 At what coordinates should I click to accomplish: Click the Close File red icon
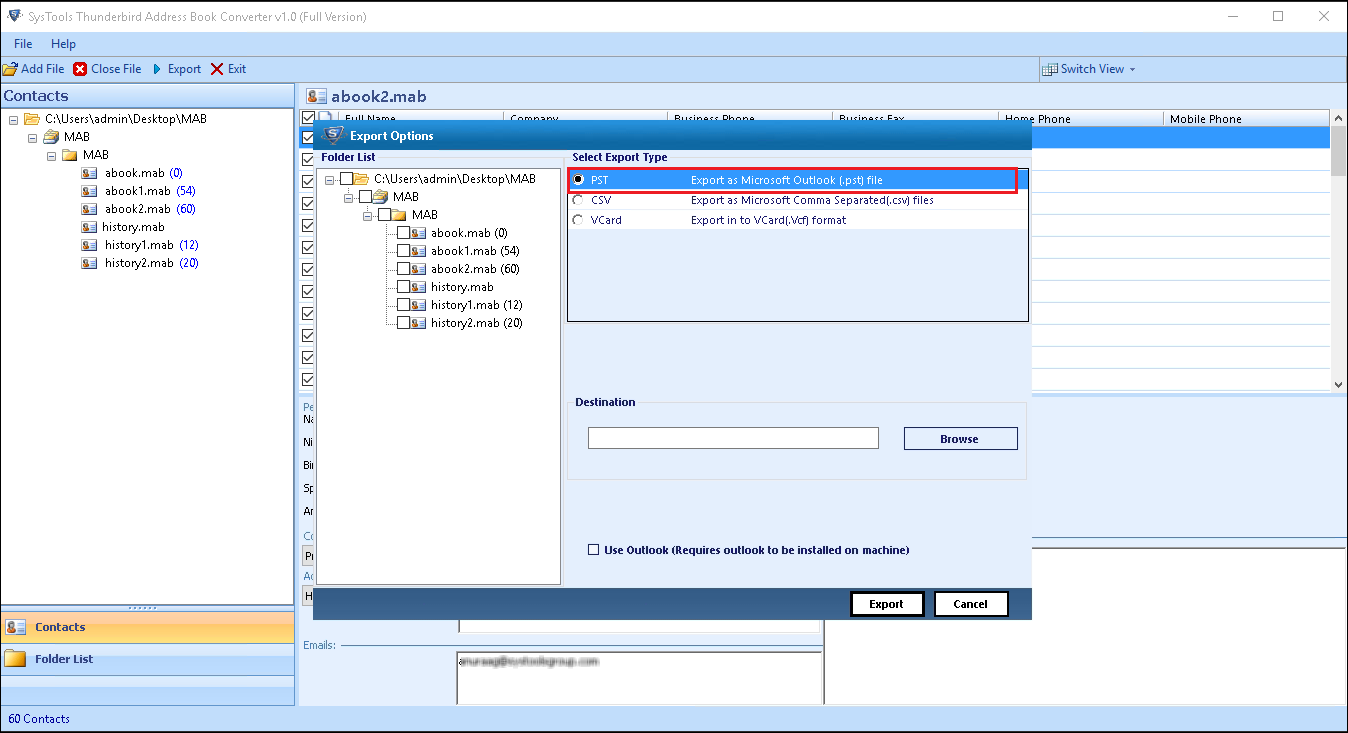pos(80,69)
